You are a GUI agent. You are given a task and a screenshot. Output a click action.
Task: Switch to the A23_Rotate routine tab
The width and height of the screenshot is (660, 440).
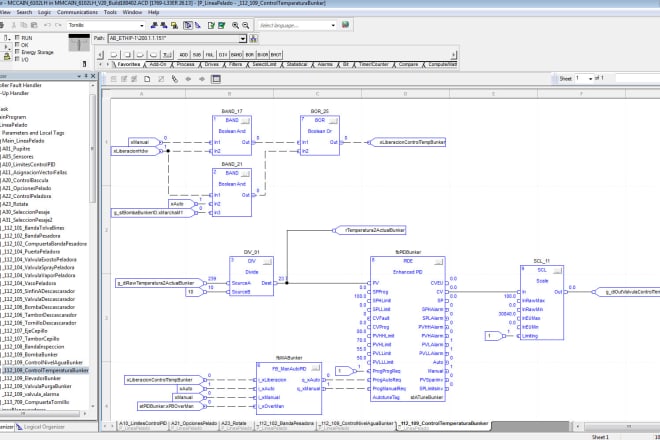click(x=234, y=425)
